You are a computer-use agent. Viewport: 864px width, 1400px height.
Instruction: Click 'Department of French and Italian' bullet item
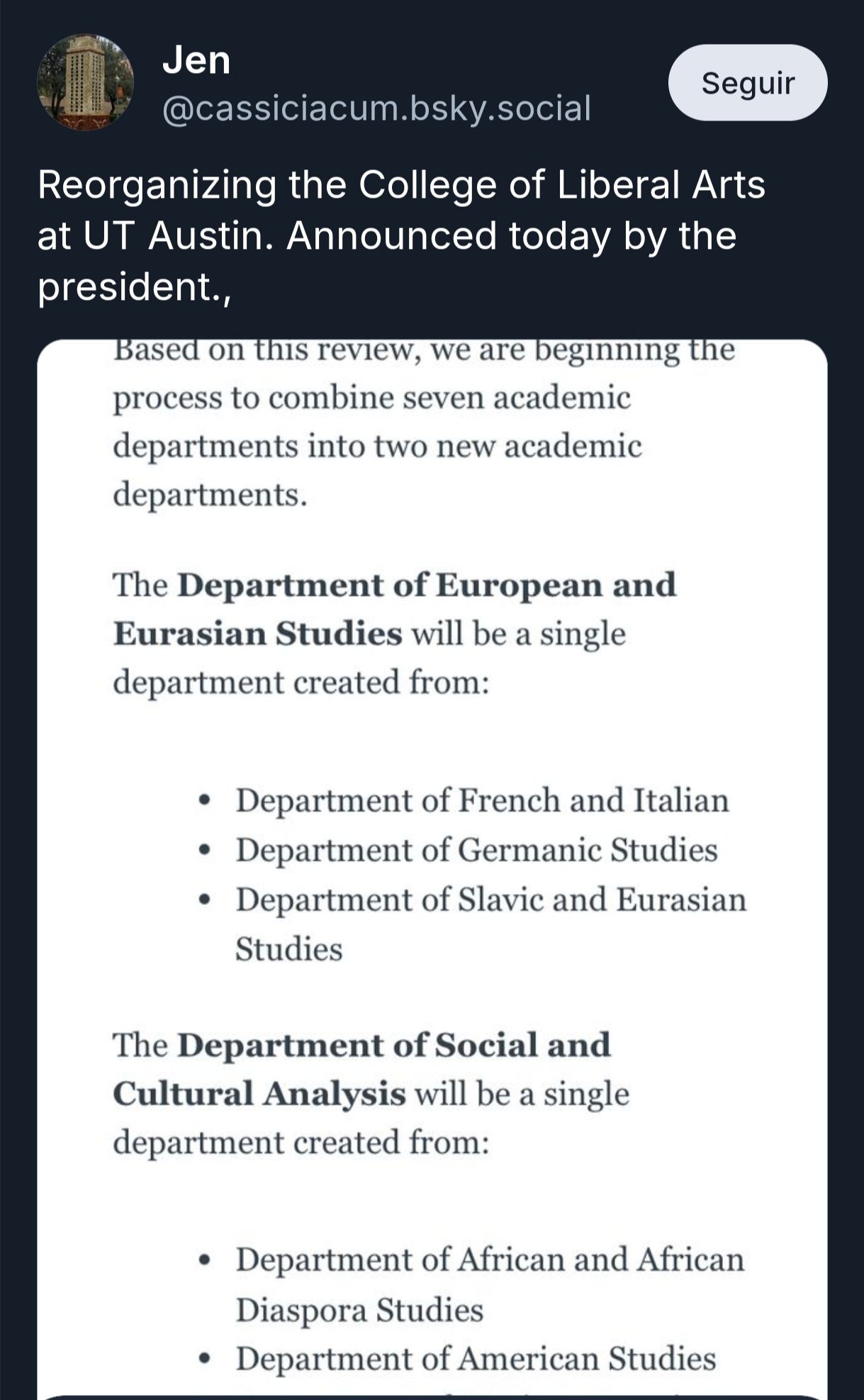click(482, 800)
